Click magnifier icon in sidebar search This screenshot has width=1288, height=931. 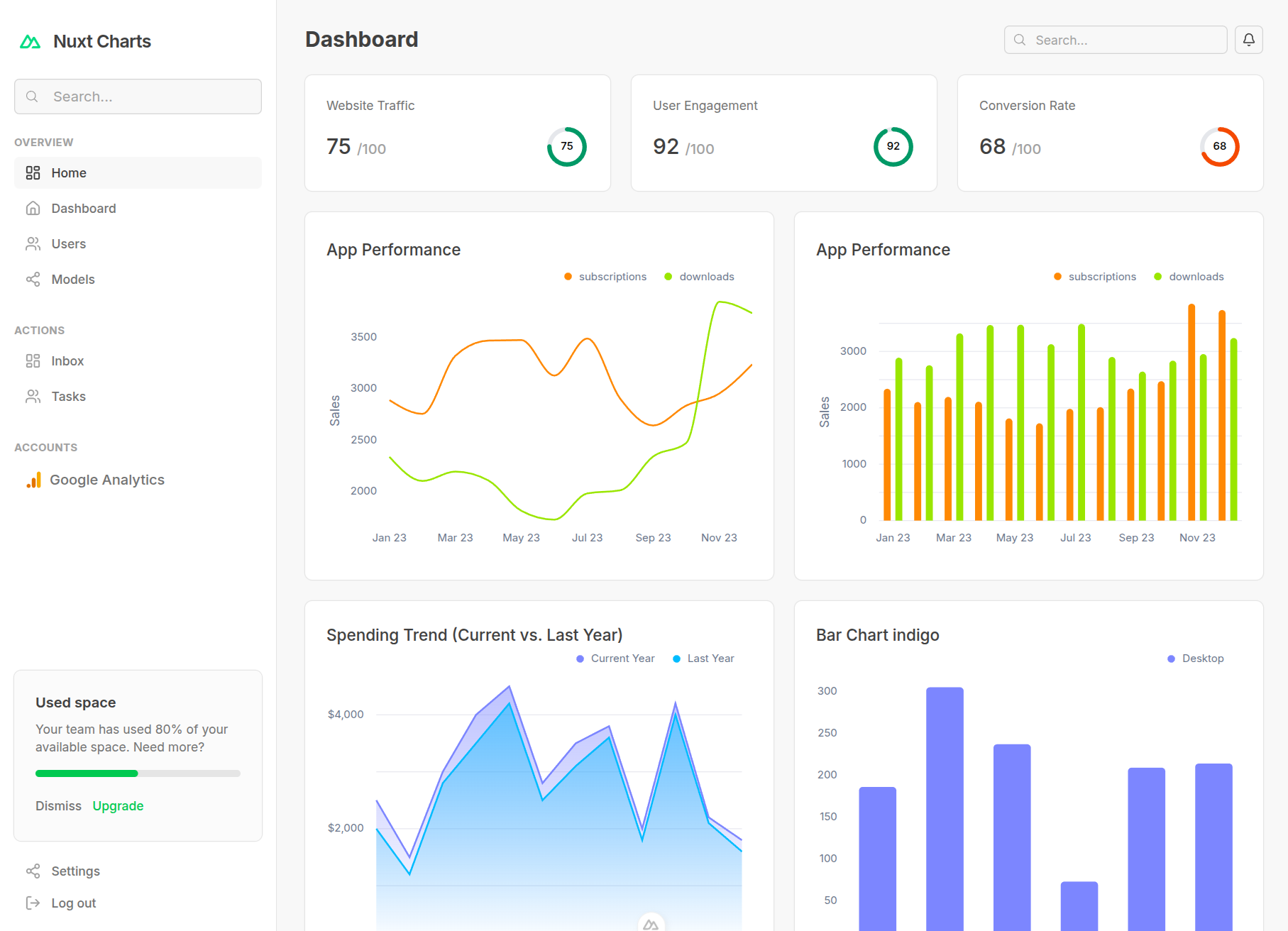(x=32, y=97)
